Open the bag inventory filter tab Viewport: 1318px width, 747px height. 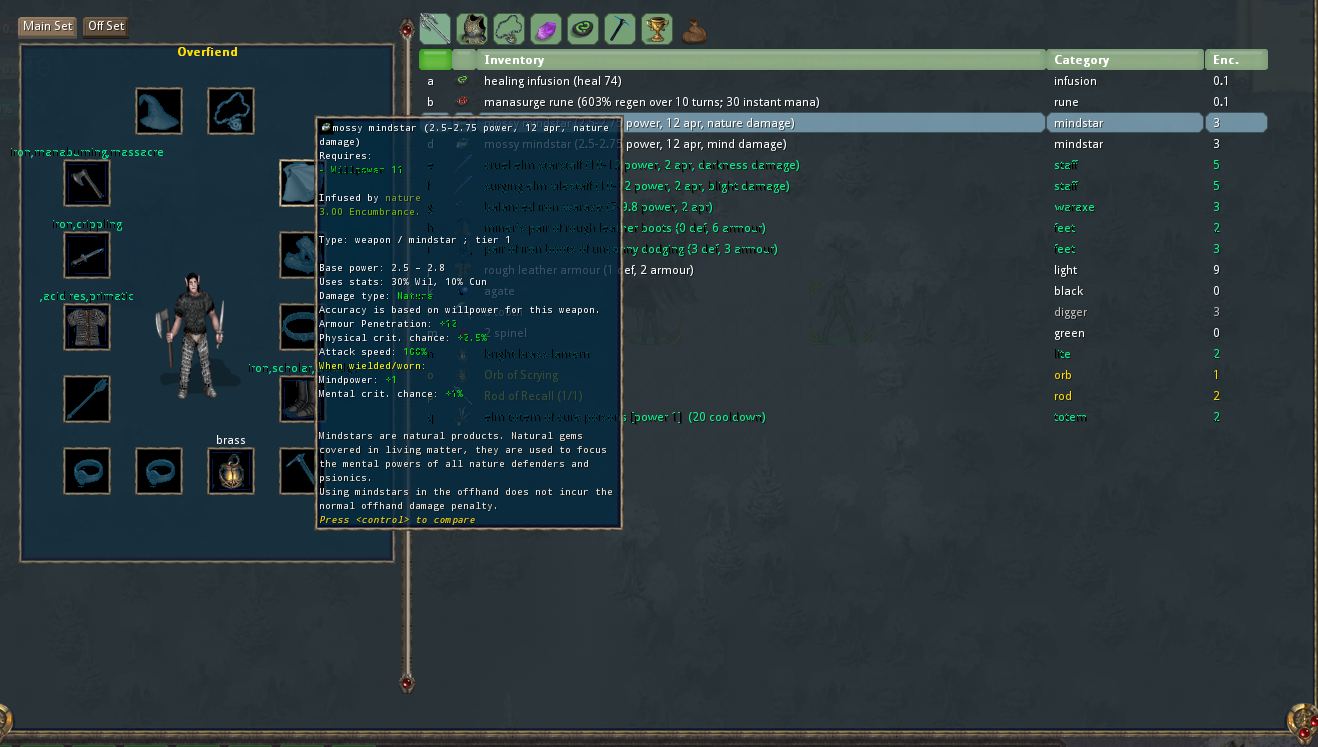(694, 29)
